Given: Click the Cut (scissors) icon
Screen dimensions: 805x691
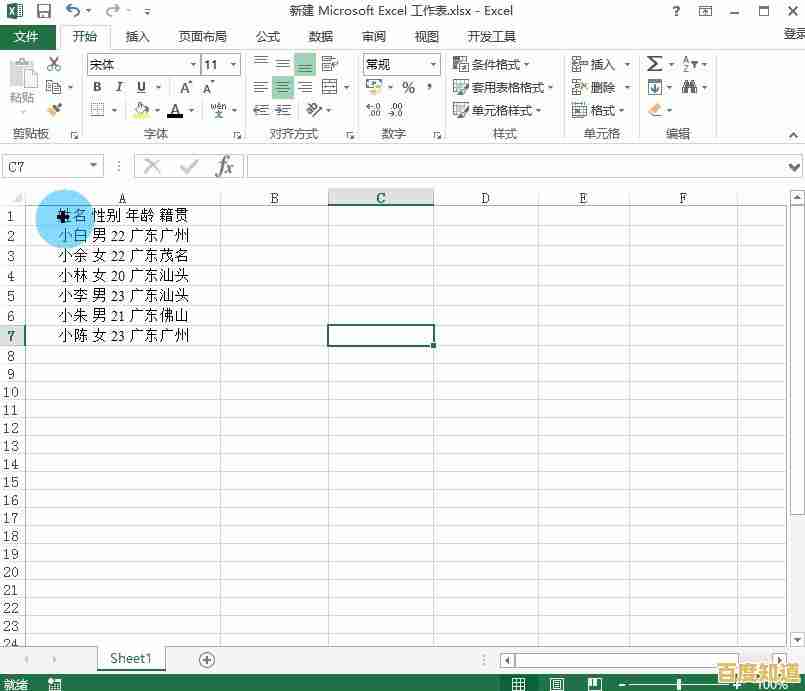Looking at the screenshot, I should click(x=53, y=64).
